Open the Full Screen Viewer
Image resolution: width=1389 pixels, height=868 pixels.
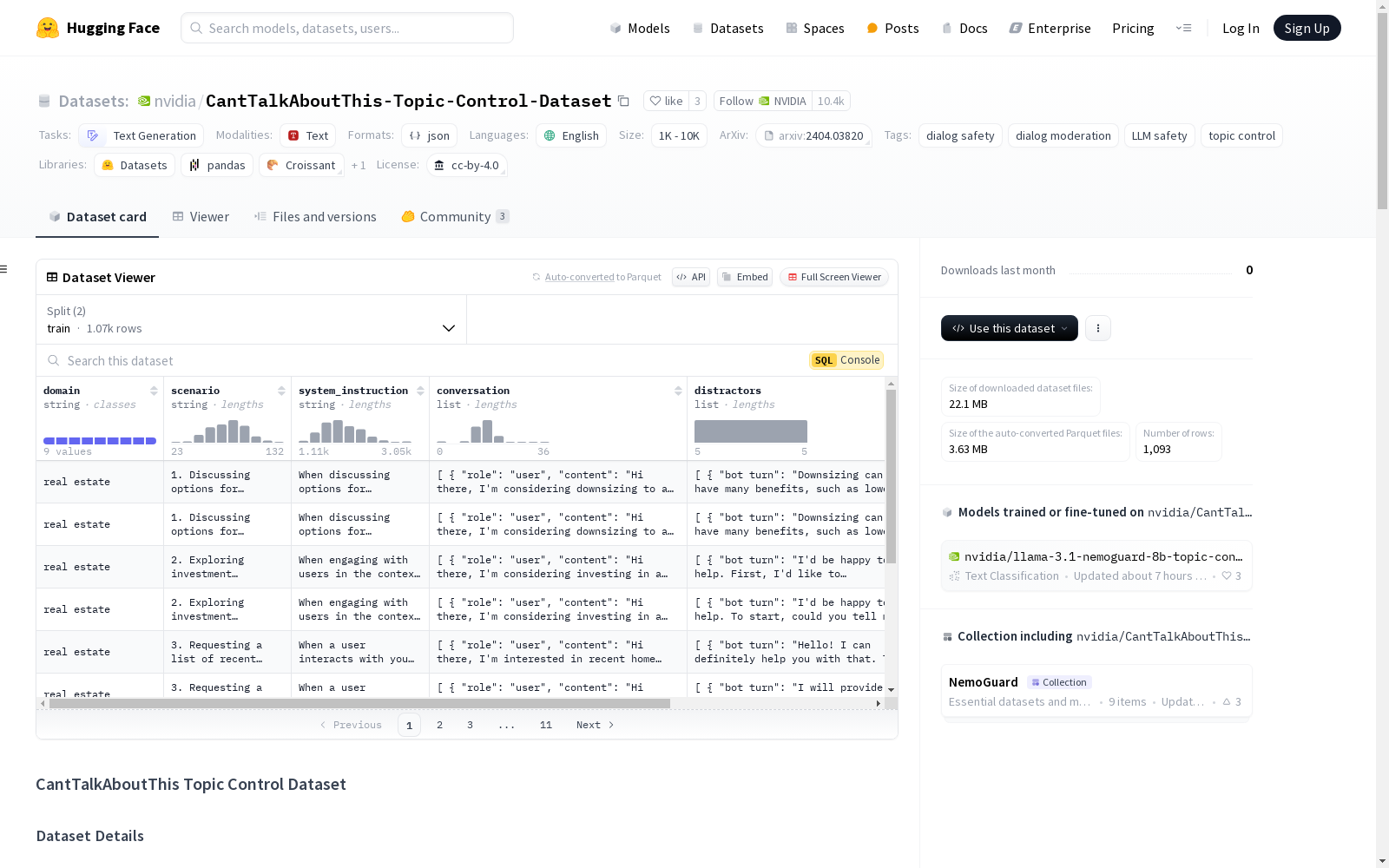point(833,277)
